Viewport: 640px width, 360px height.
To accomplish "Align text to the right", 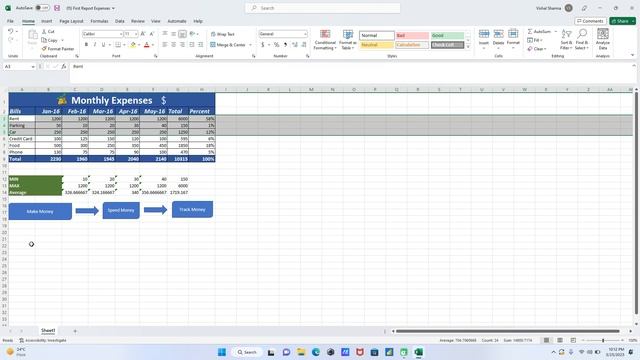I will tap(182, 44).
